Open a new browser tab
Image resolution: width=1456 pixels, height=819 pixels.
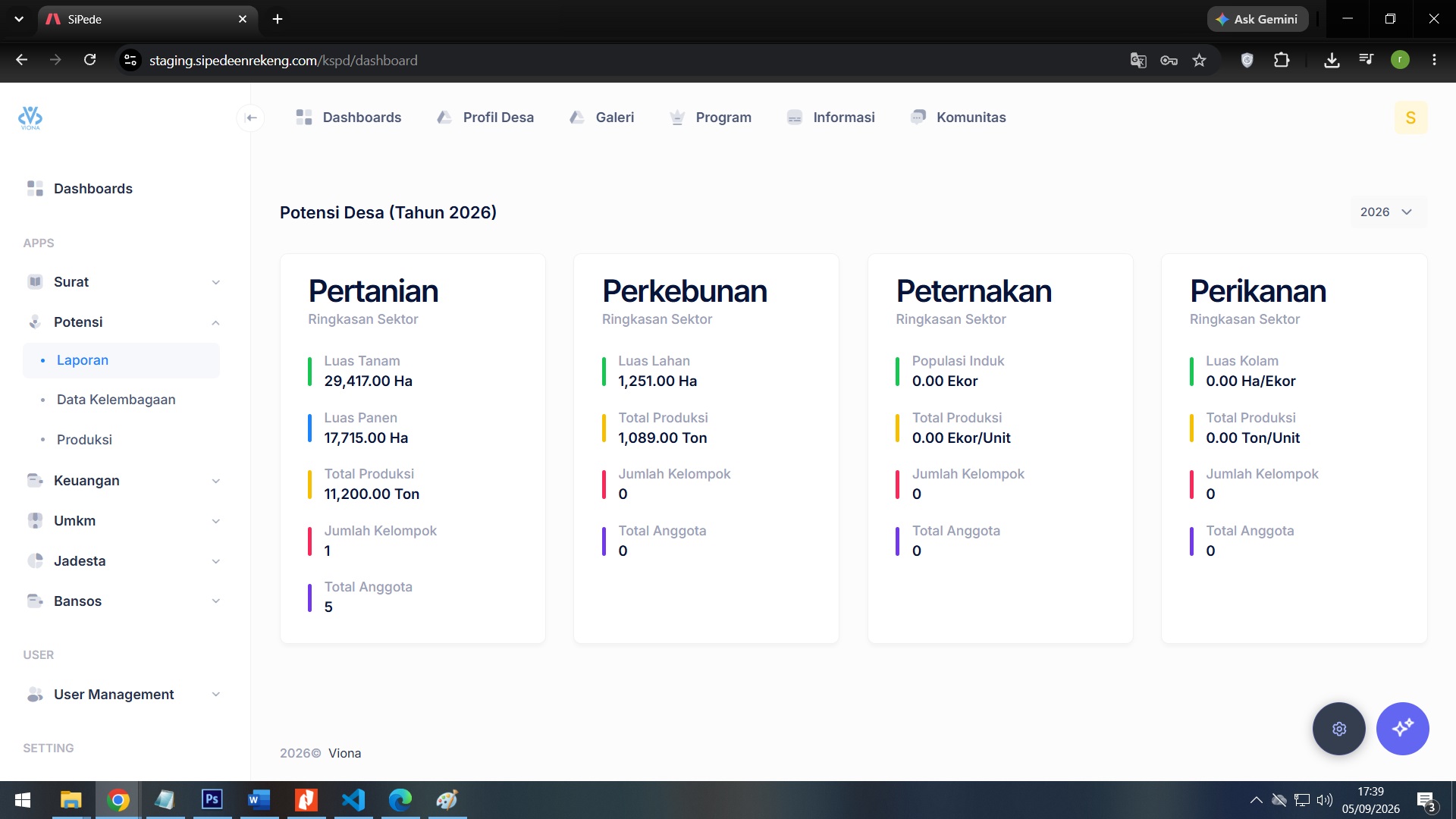(278, 19)
